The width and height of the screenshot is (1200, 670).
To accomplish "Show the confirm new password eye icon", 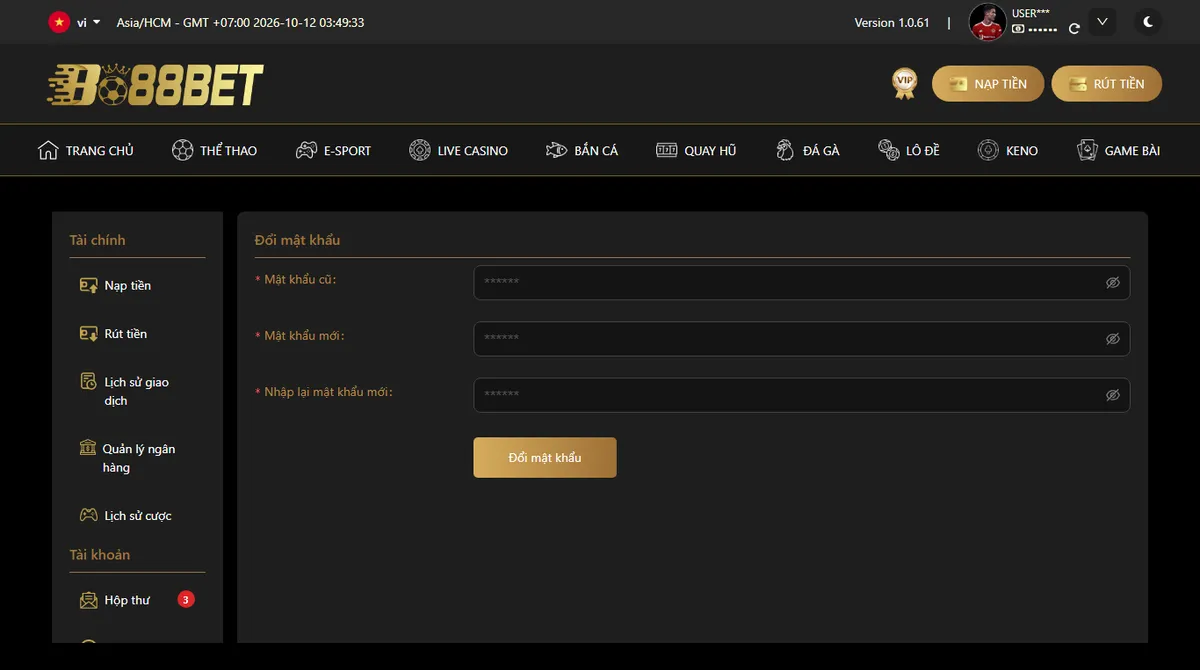I will coord(1112,395).
